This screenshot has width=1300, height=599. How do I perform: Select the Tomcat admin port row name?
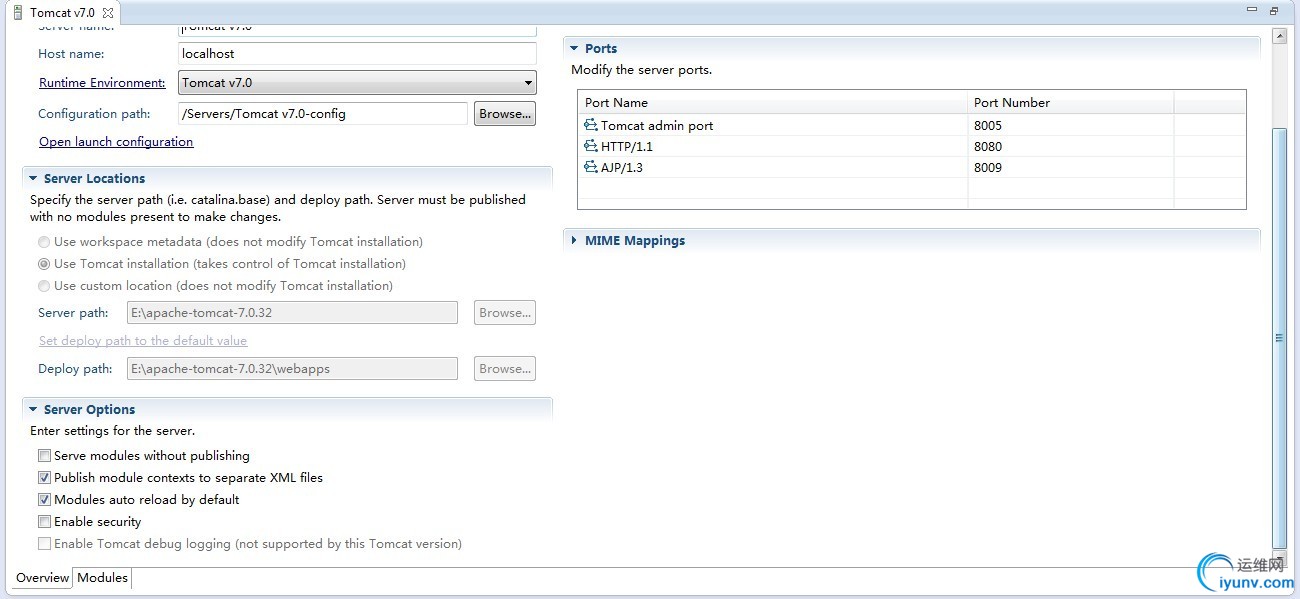[x=657, y=126]
